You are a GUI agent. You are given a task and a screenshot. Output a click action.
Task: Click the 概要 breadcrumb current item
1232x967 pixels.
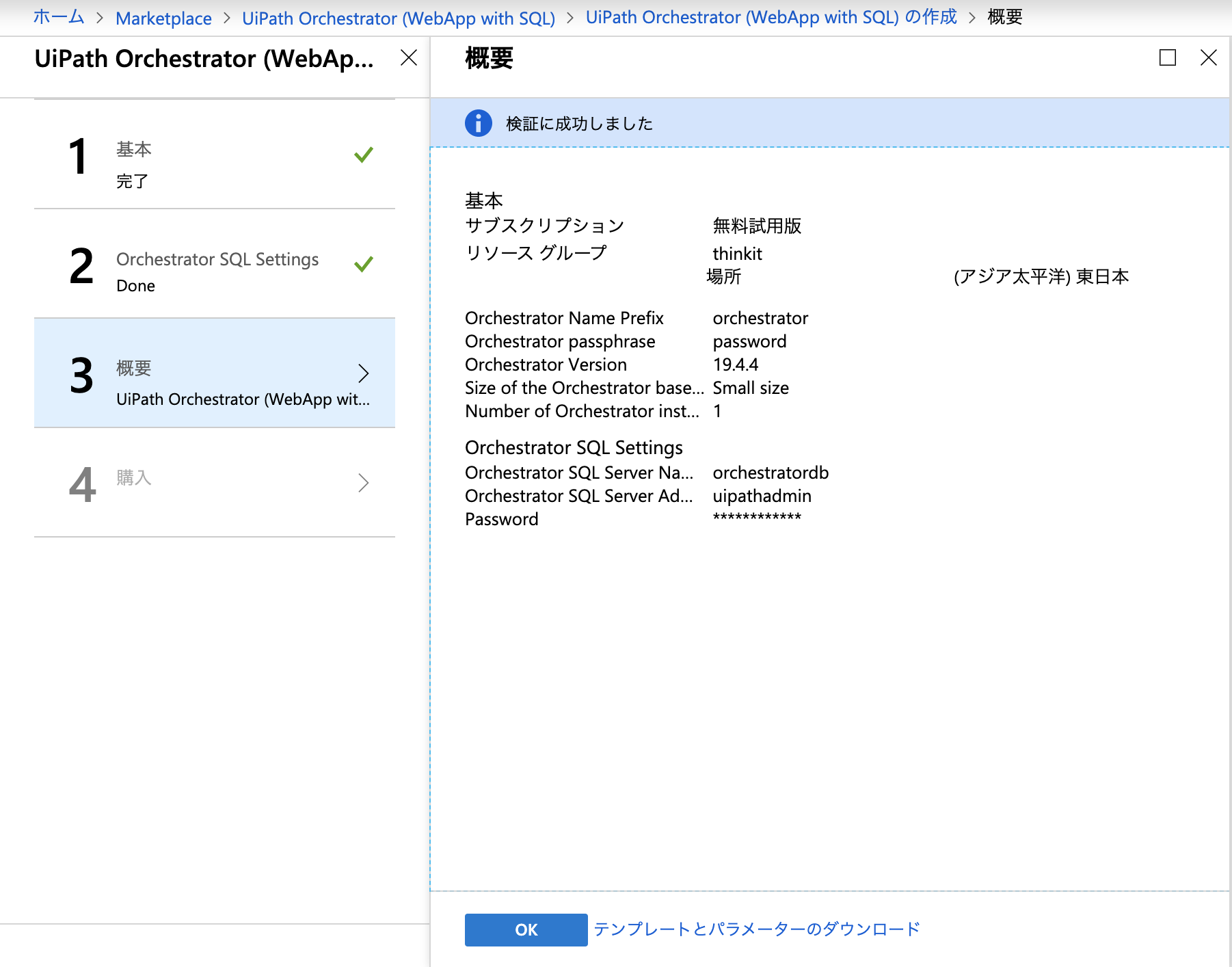pyautogui.click(x=1005, y=17)
